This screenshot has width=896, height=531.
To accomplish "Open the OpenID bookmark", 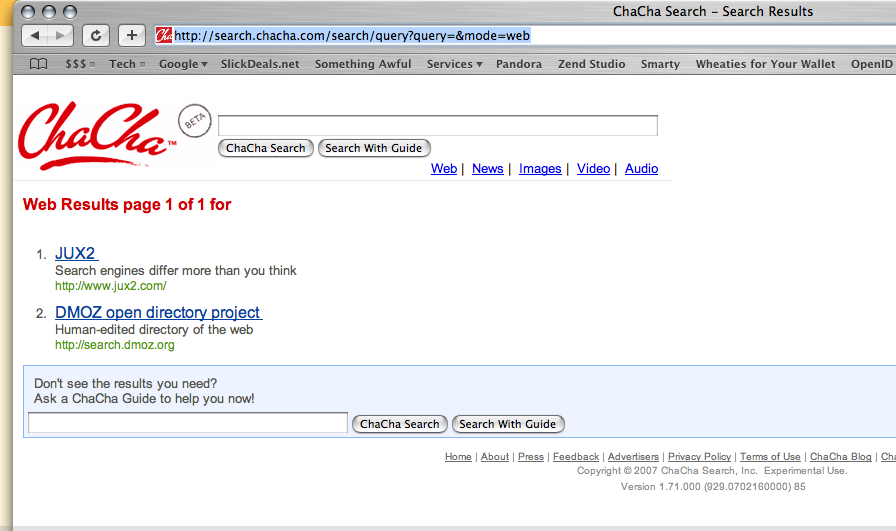I will 871,64.
